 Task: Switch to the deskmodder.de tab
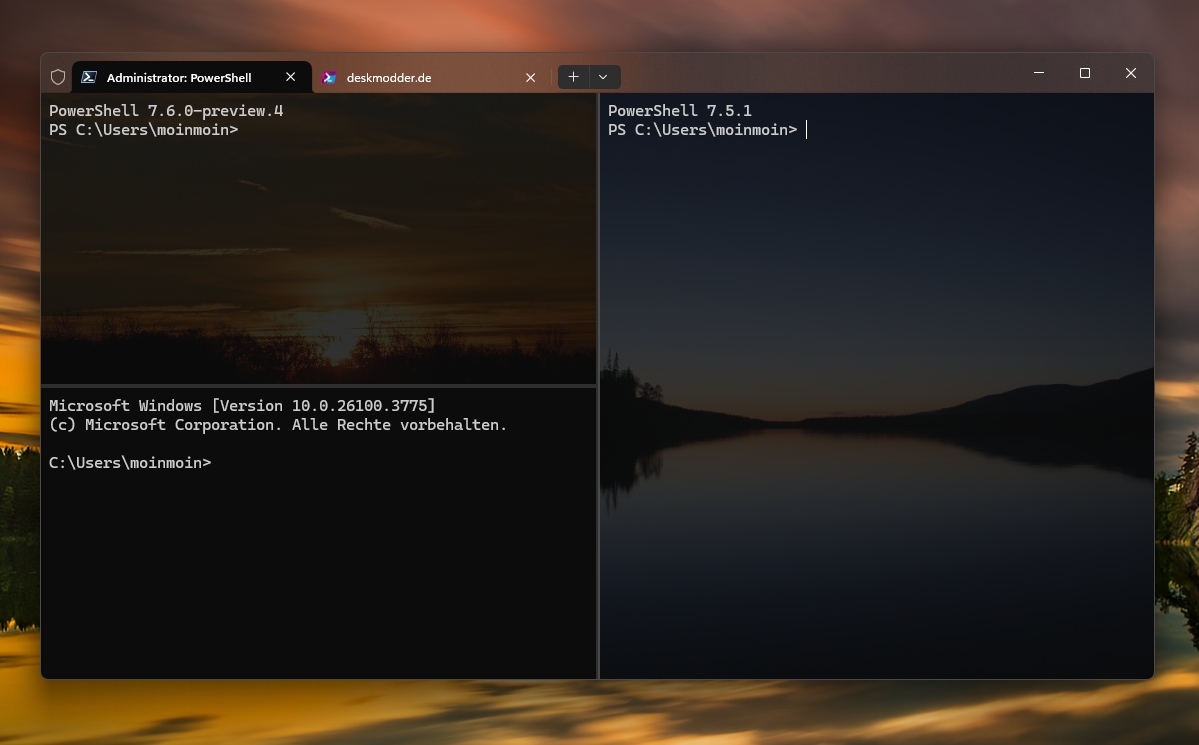pyautogui.click(x=431, y=77)
